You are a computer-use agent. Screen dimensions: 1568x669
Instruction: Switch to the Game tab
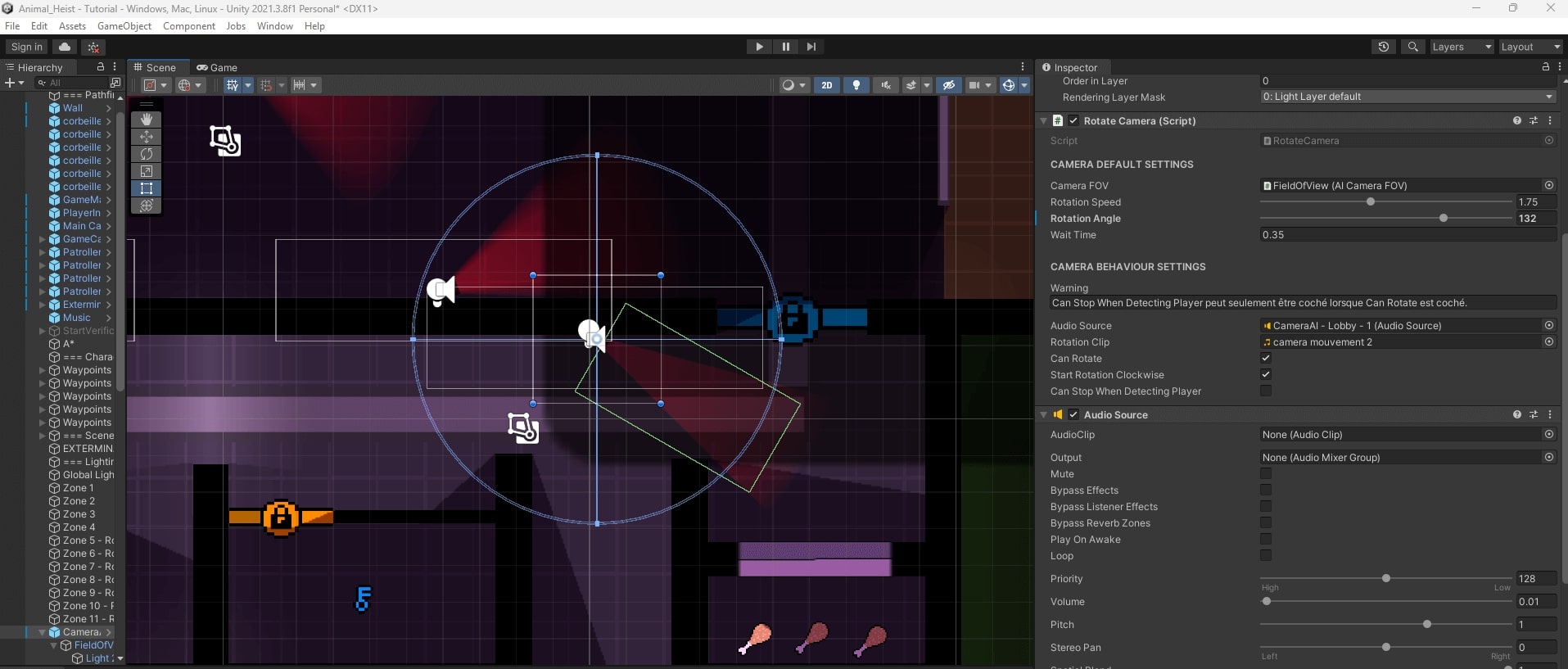(217, 68)
